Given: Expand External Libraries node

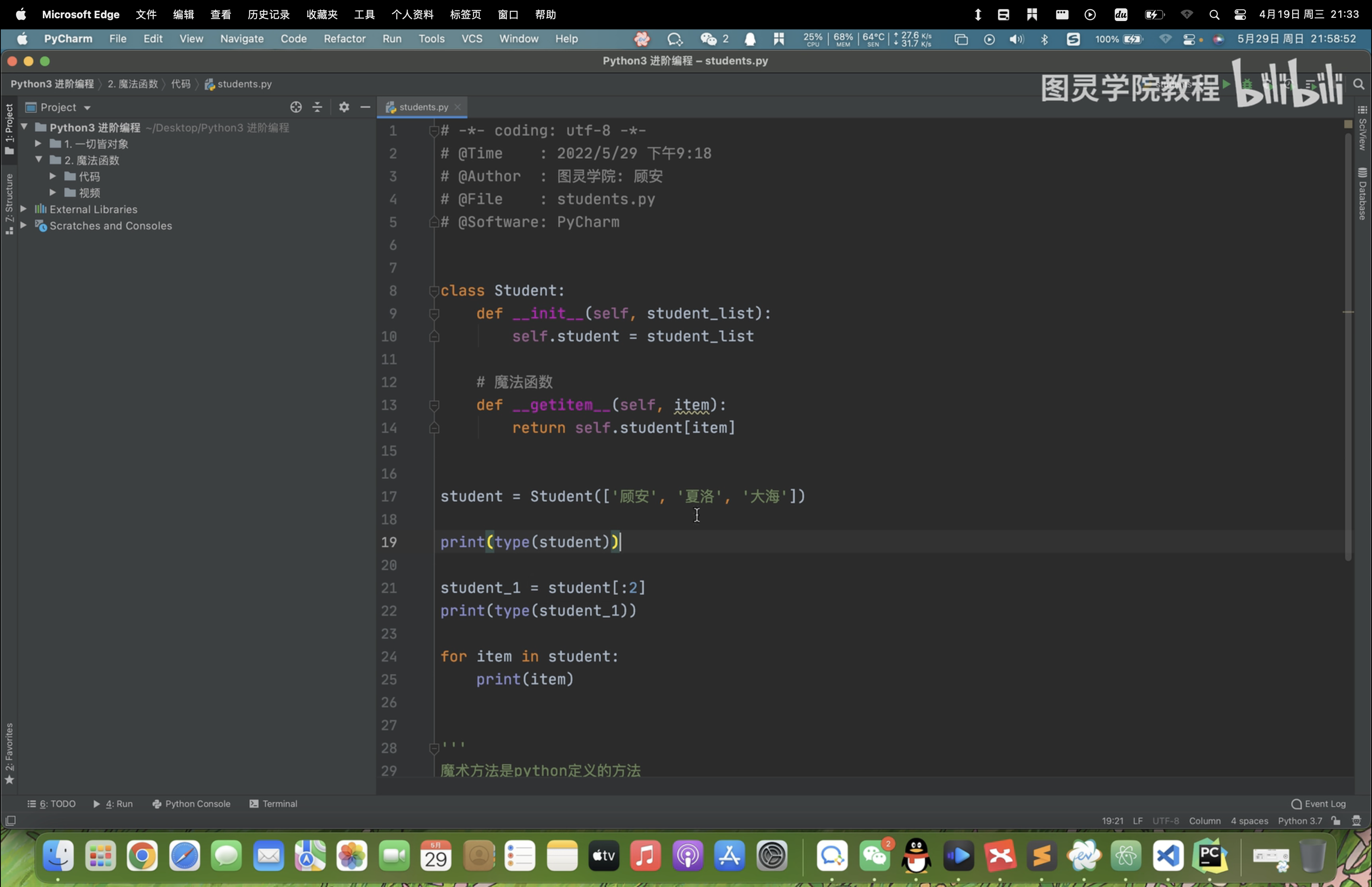Looking at the screenshot, I should coord(23,209).
